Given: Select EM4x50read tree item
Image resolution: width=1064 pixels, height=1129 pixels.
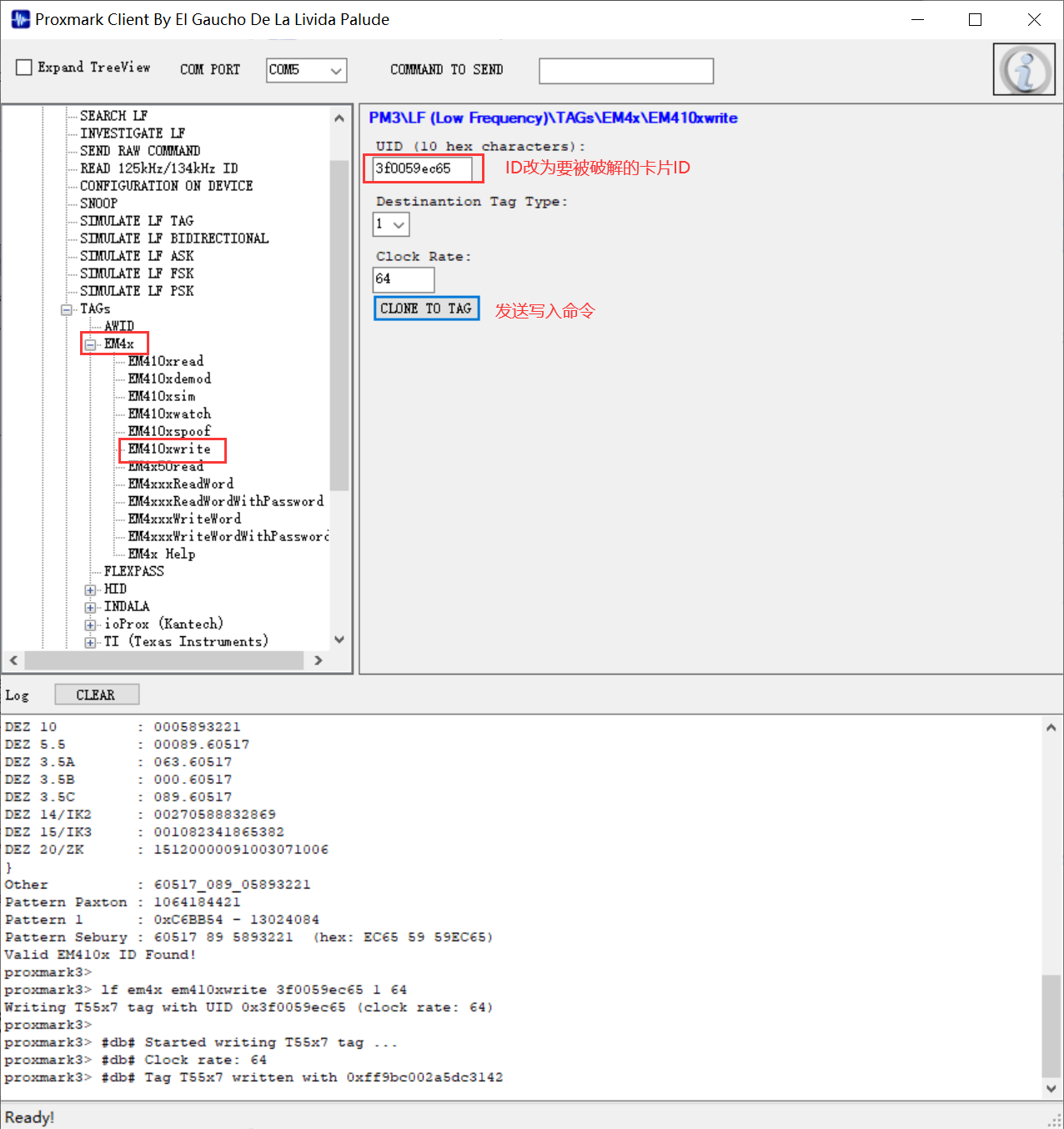Looking at the screenshot, I should coord(166,466).
